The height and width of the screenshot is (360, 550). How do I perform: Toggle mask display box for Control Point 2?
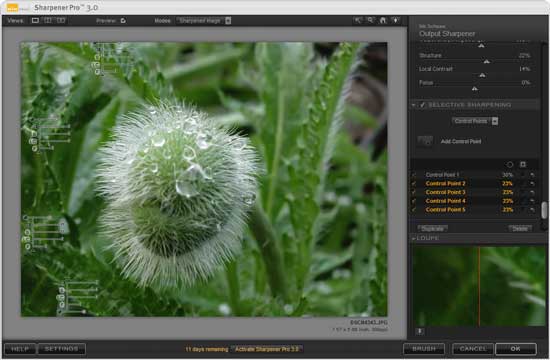(x=523, y=184)
